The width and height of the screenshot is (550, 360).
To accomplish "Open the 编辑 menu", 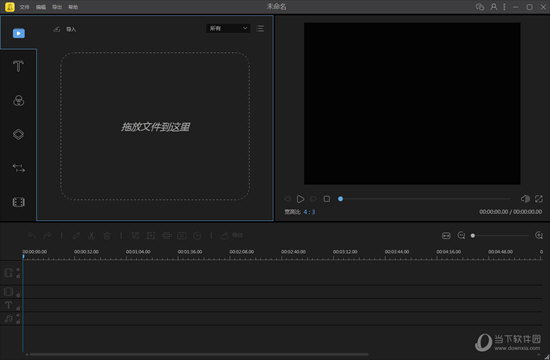I will [x=41, y=7].
